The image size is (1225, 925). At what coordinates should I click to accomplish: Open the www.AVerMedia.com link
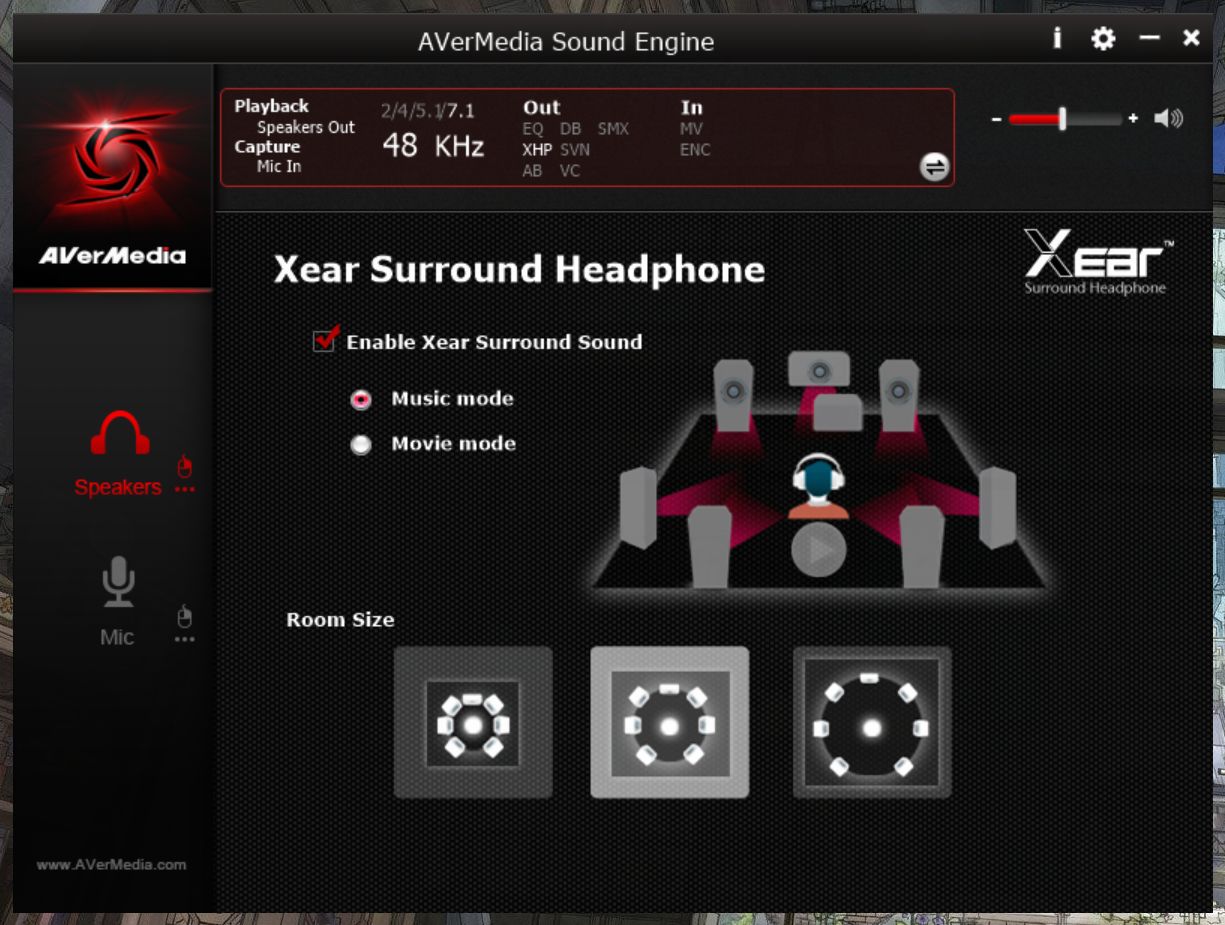tap(111, 865)
